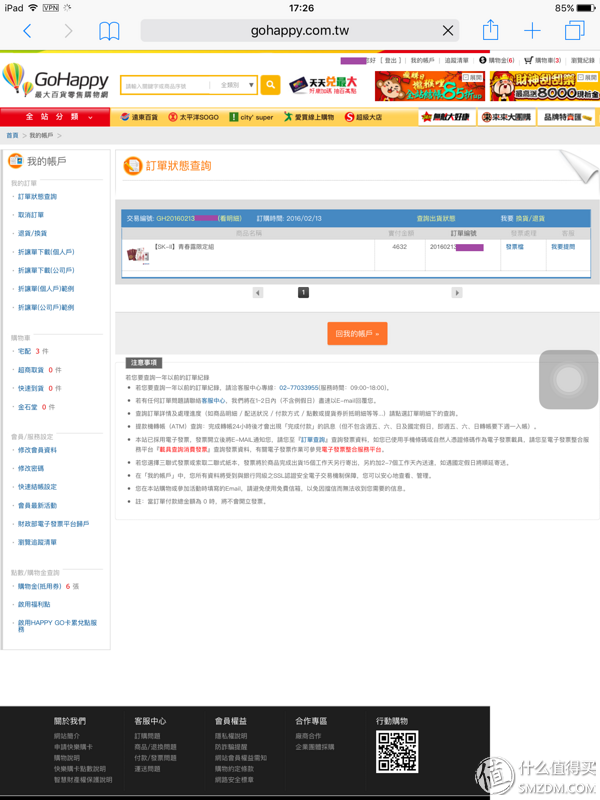Open the 購物金(6) coin link

496,60
